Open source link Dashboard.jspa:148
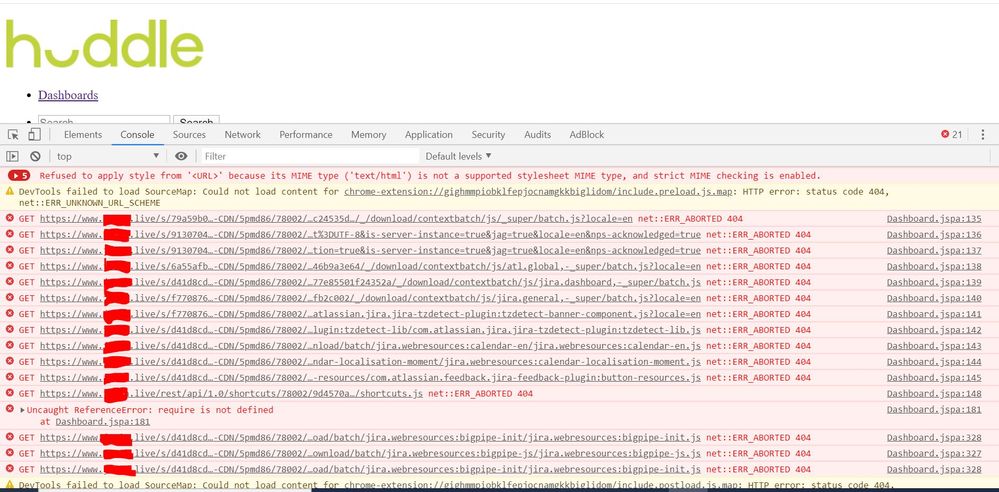 tap(934, 394)
